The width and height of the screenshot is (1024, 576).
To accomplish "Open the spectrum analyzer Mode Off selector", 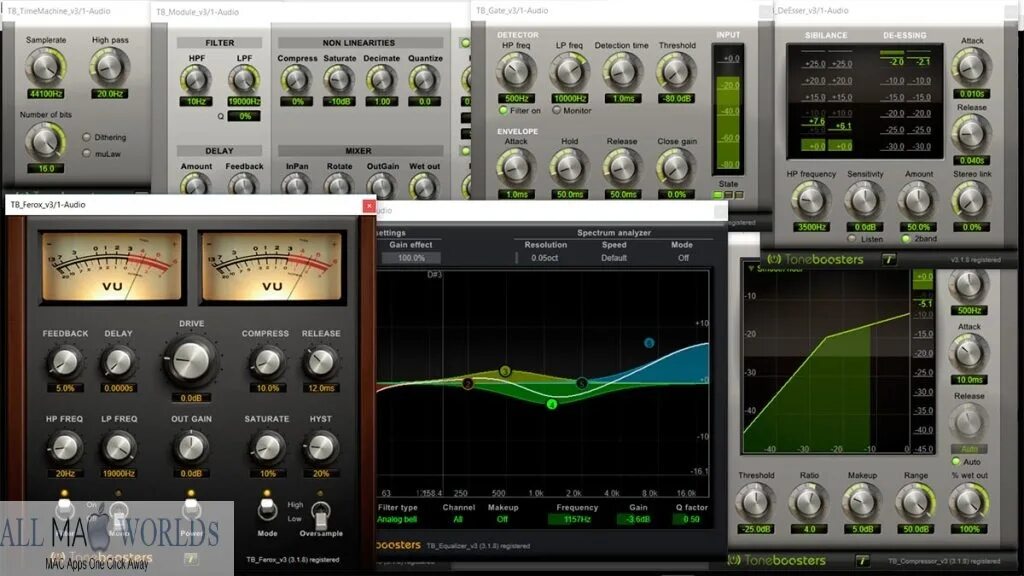I will coord(683,258).
